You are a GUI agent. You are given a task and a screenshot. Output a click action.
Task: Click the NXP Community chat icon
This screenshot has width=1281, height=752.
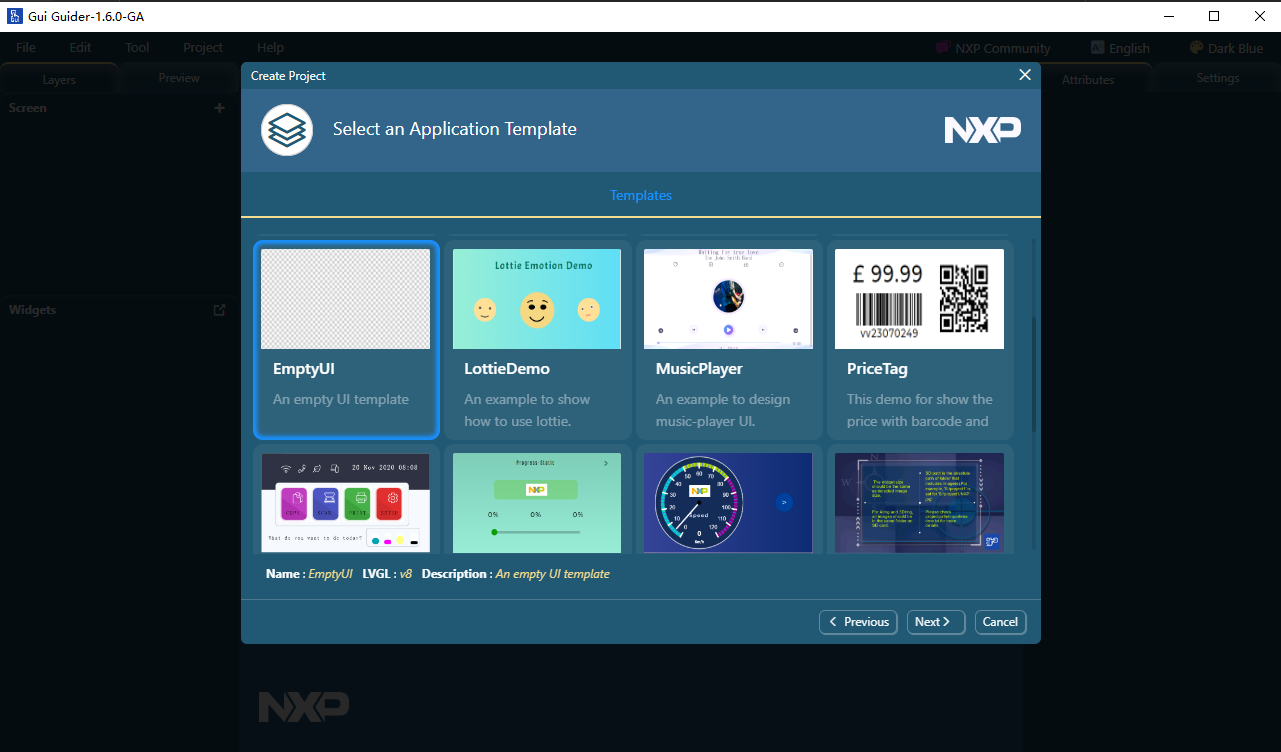942,48
